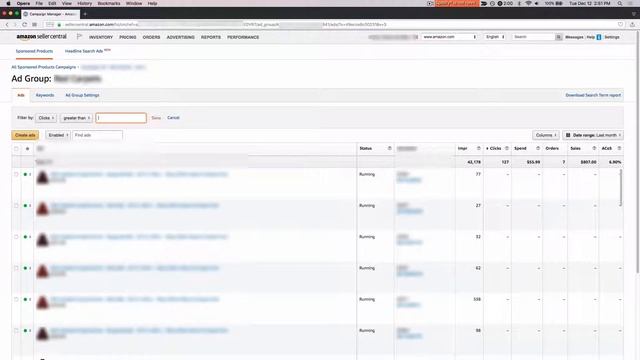Open the Messages link in header
The height and width of the screenshot is (360, 640).
(574, 37)
